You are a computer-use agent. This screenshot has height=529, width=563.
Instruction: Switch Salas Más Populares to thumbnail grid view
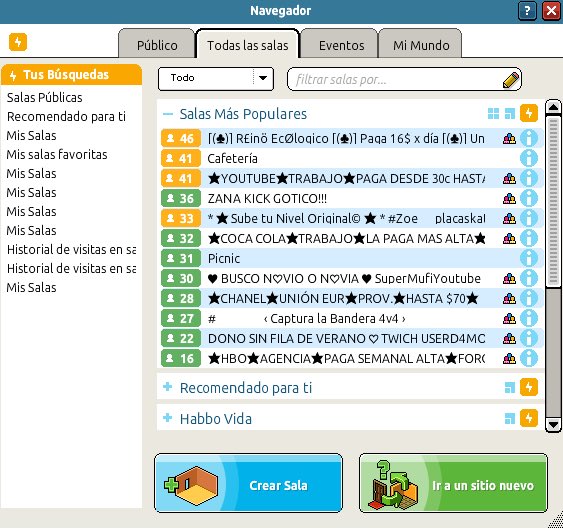493,114
